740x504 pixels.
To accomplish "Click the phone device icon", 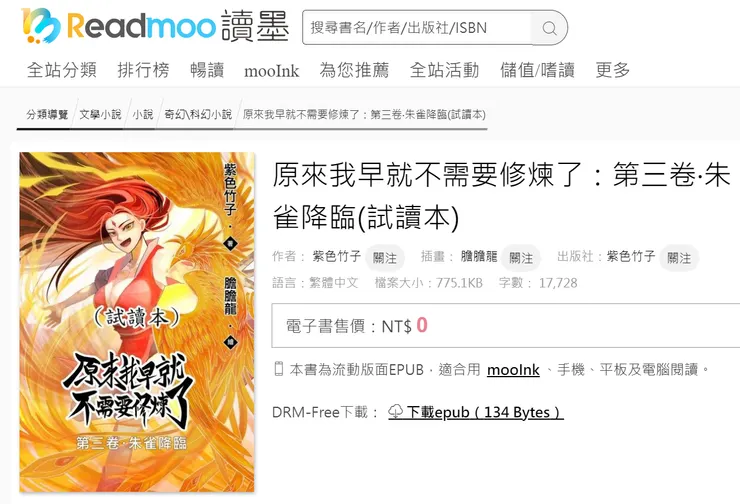I will 278,369.
